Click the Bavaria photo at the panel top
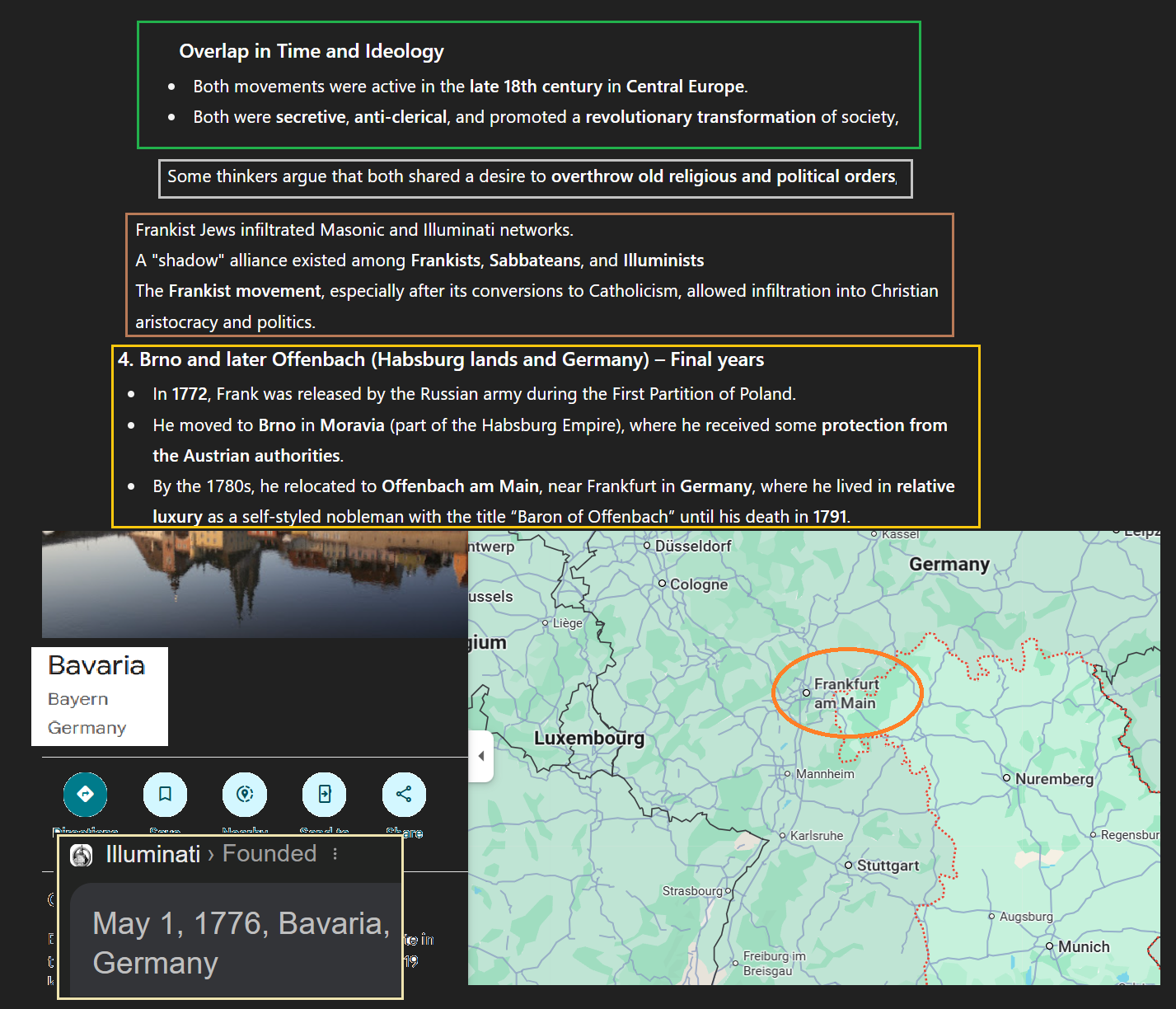1176x1009 pixels. tap(255, 584)
